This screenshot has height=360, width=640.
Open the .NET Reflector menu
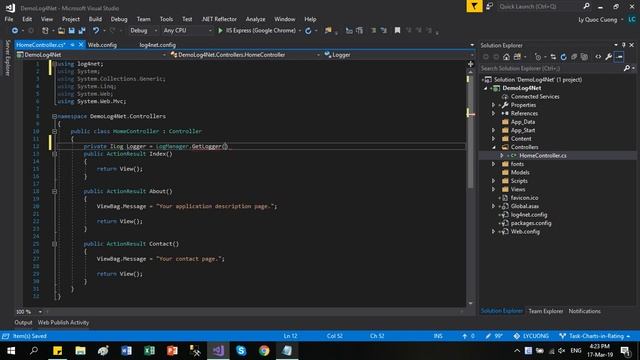coord(219,19)
